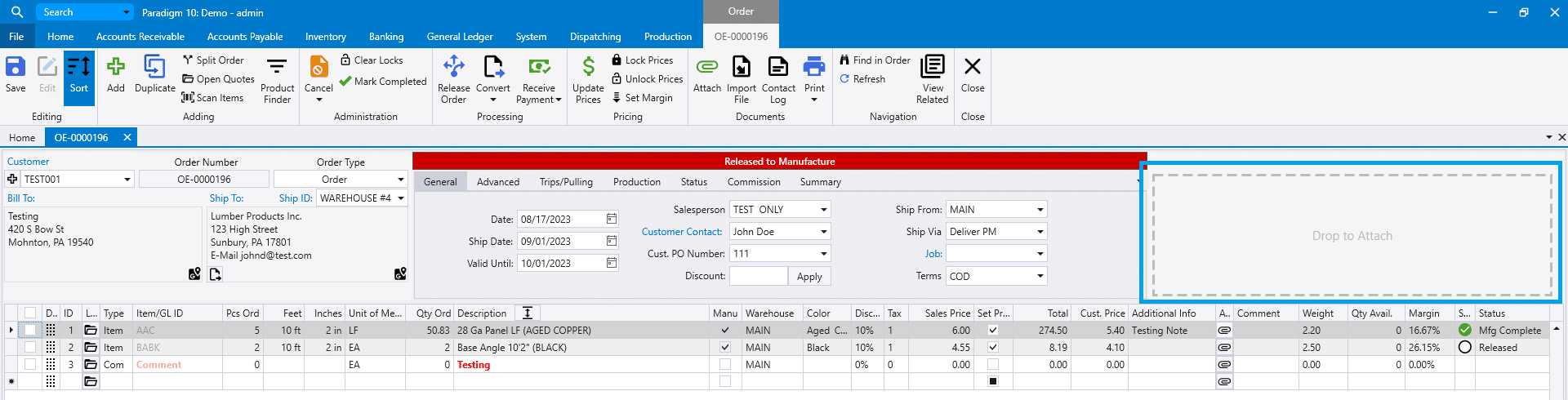Switch to the Commission tab
Viewport: 1568px width, 400px height.
coord(754,182)
